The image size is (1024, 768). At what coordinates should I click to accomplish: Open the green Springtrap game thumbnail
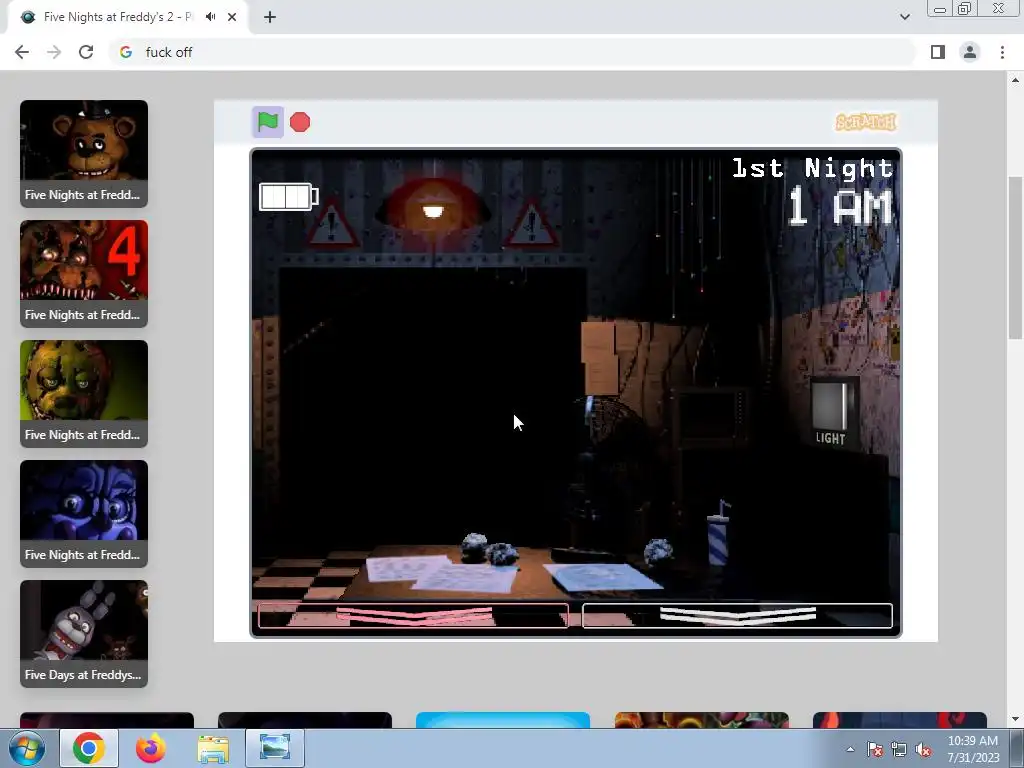click(84, 394)
